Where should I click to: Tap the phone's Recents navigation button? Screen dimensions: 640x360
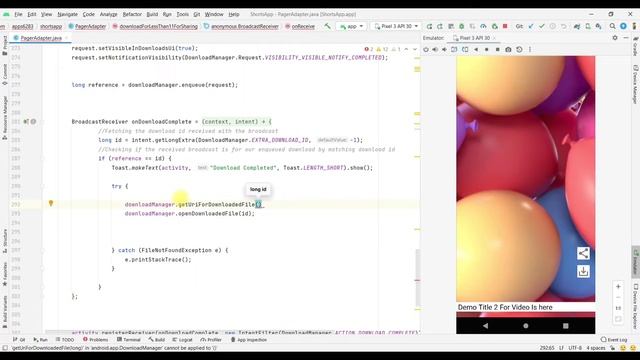pyautogui.click(x=566, y=326)
